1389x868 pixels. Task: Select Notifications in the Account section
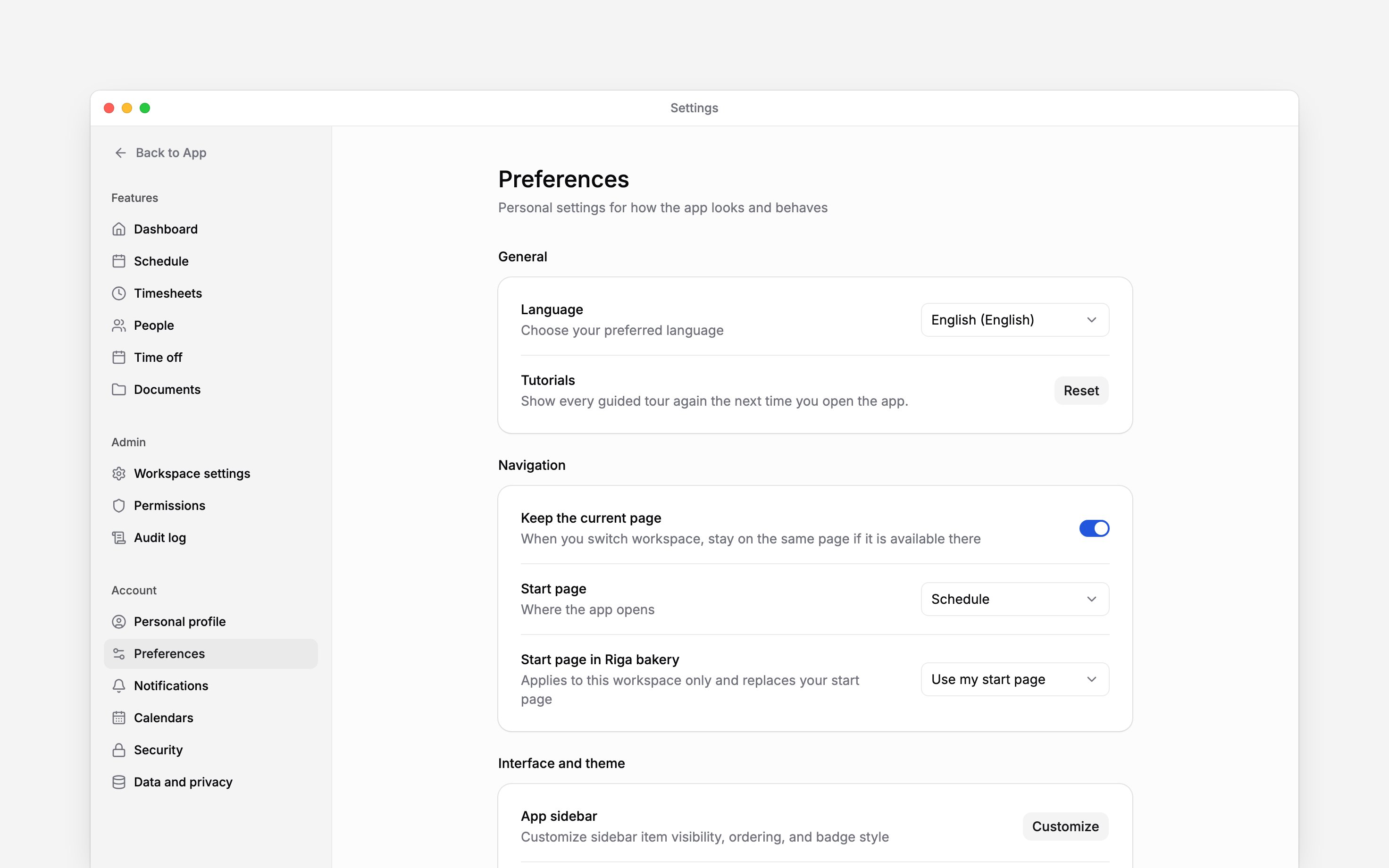[x=210, y=686]
